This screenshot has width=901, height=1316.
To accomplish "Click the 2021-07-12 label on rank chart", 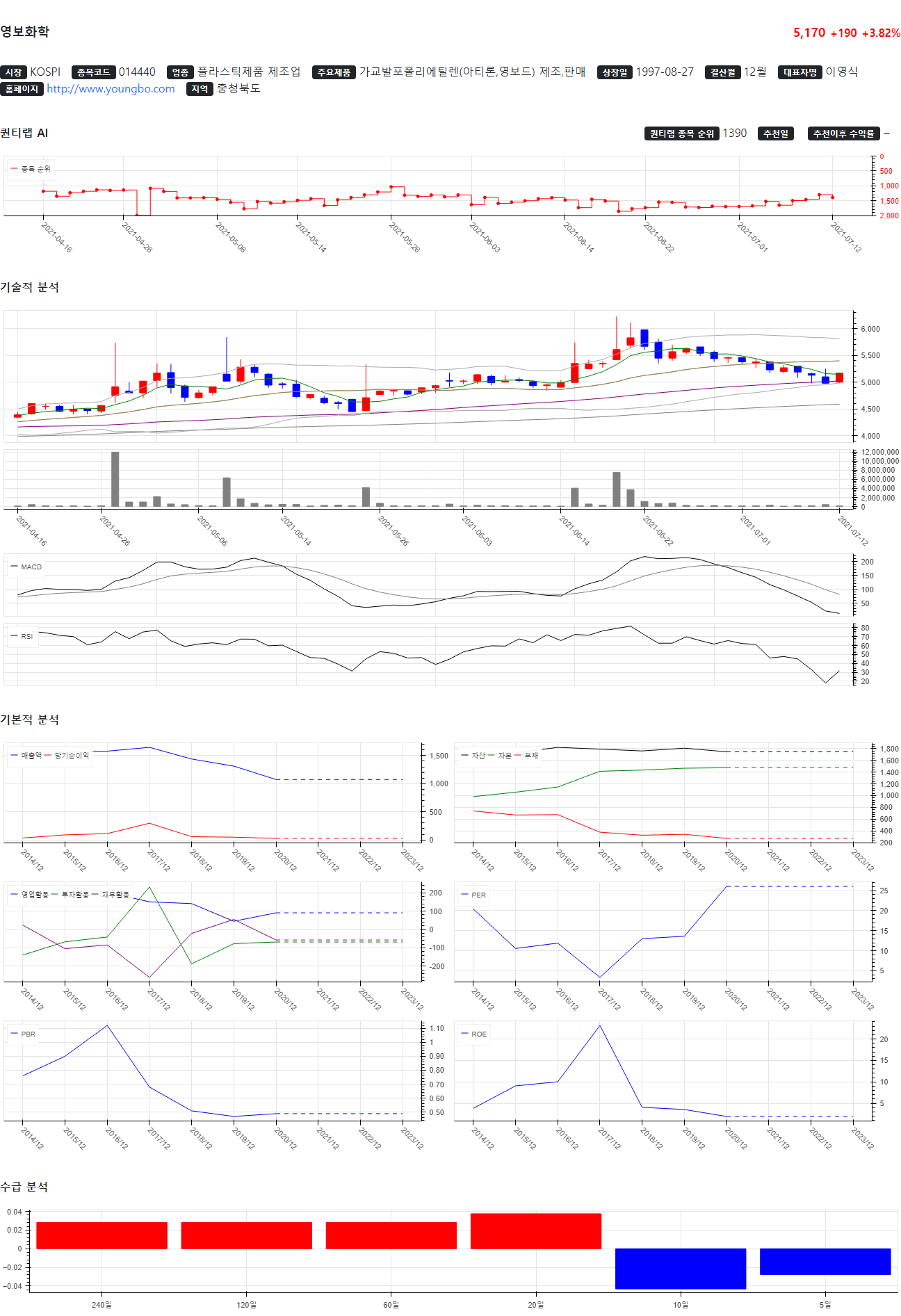I will pos(846,237).
